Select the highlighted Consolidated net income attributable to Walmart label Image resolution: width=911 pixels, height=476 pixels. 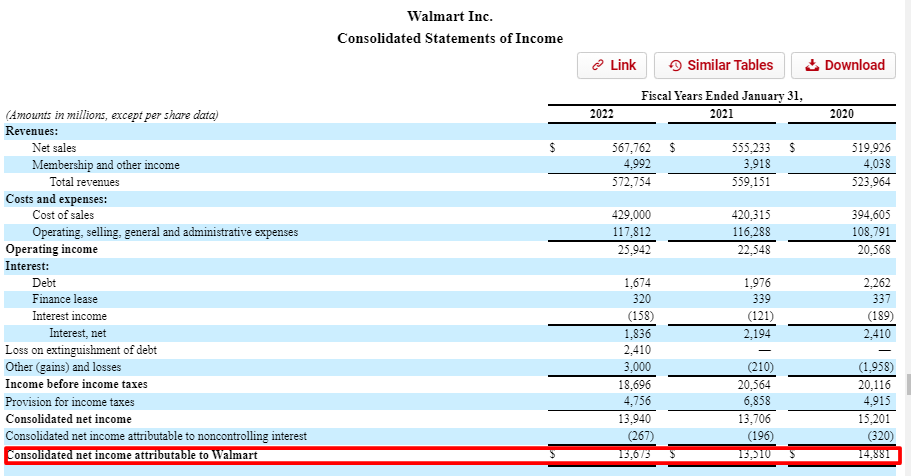pos(132,455)
